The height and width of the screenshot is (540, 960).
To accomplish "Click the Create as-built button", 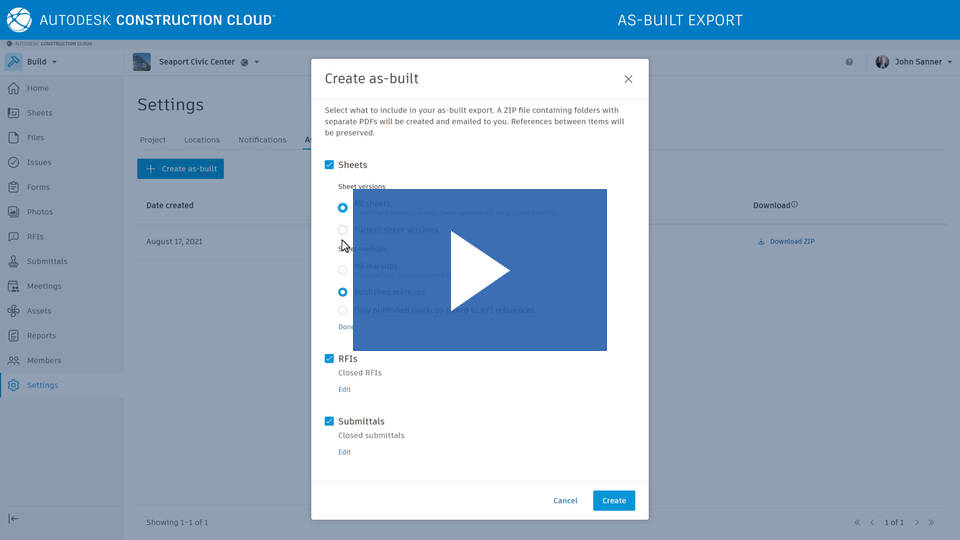I will tap(181, 168).
